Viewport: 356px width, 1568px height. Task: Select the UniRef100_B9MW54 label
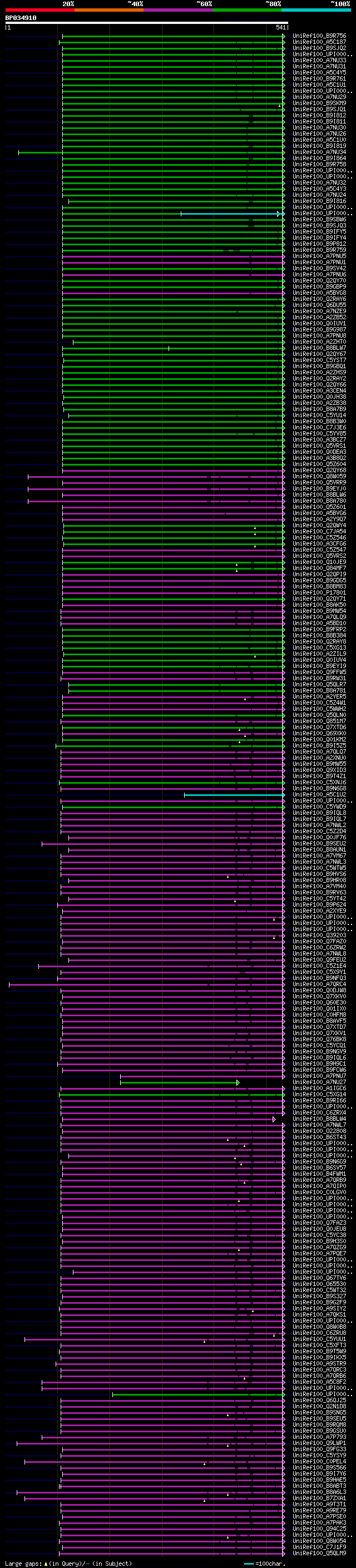coord(319,611)
